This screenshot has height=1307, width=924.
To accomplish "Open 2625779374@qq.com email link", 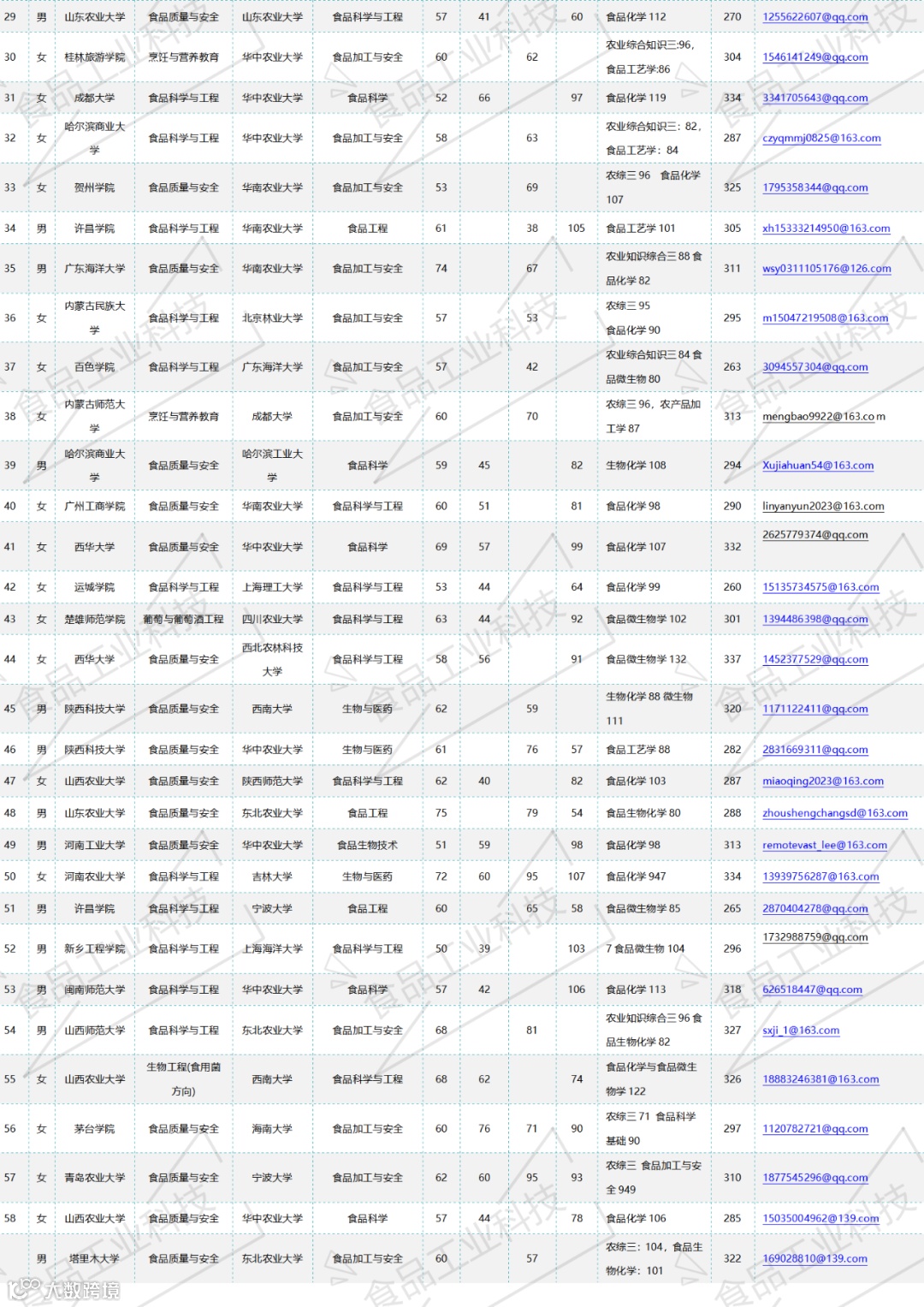I will [814, 535].
